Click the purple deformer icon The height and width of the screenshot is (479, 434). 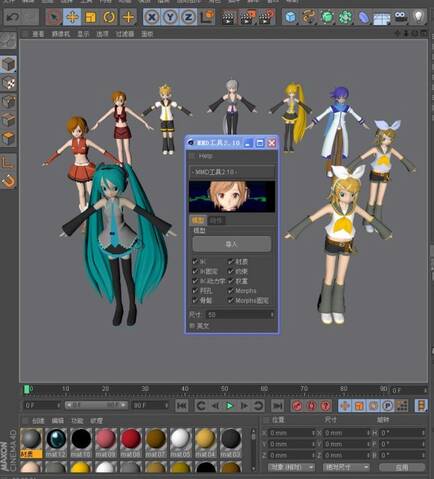tap(364, 17)
